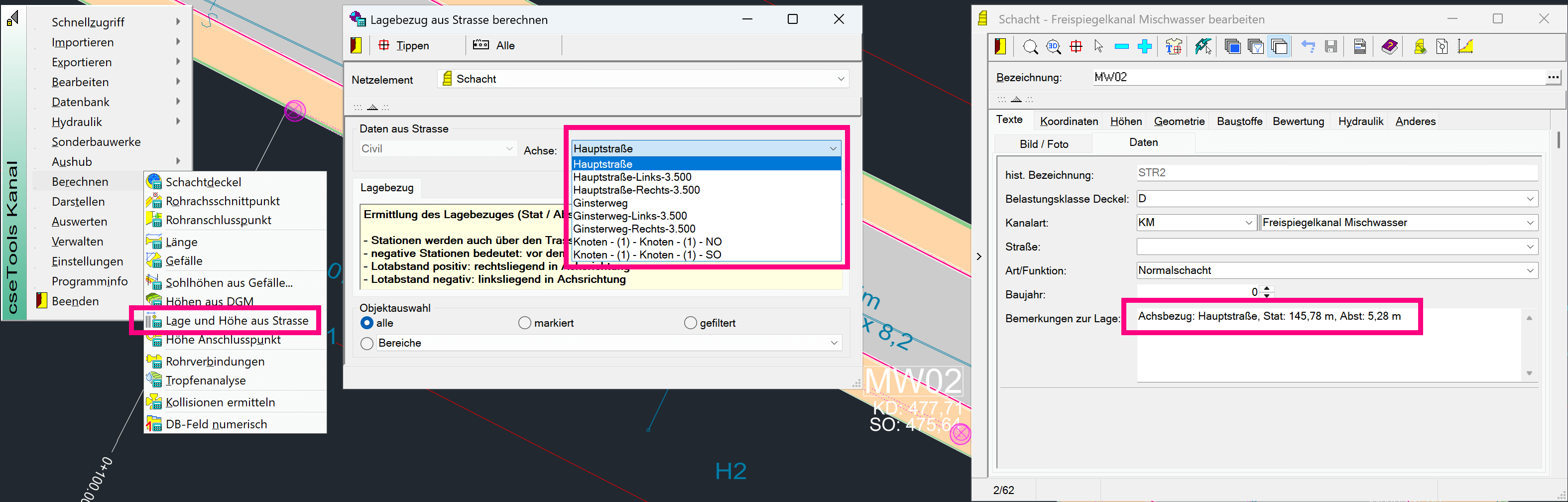Choose 'Lage und Höhe aus Strasse' menu entry
The height and width of the screenshot is (502, 1568).
[x=237, y=321]
